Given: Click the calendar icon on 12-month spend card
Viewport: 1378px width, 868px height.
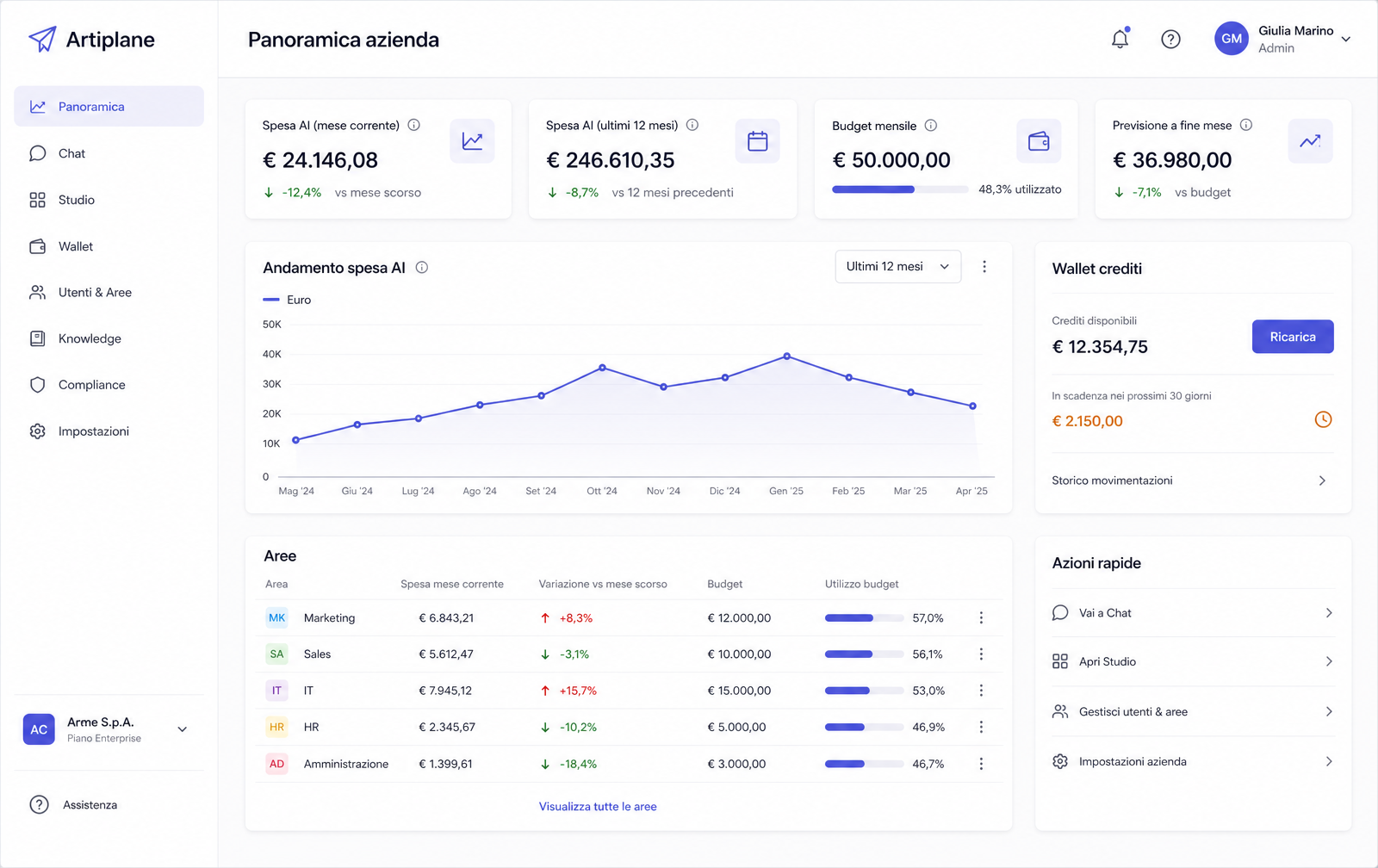Looking at the screenshot, I should click(x=758, y=141).
